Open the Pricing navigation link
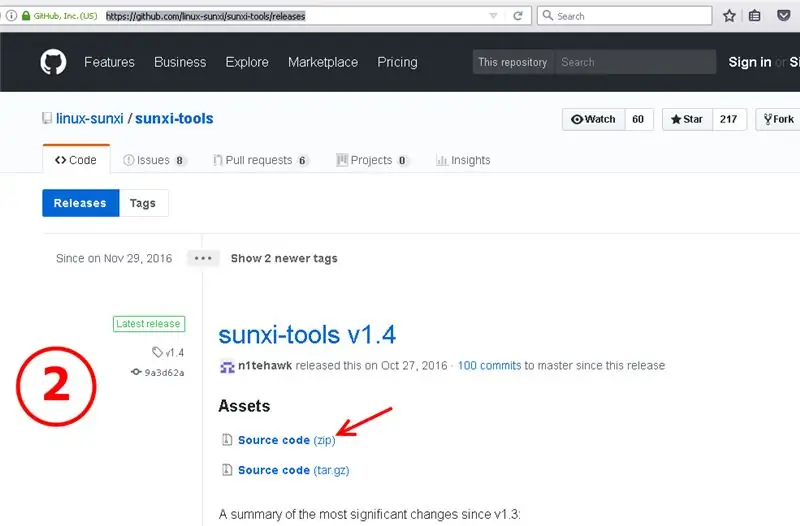Screen dimensions: 800x526 [x=397, y=62]
